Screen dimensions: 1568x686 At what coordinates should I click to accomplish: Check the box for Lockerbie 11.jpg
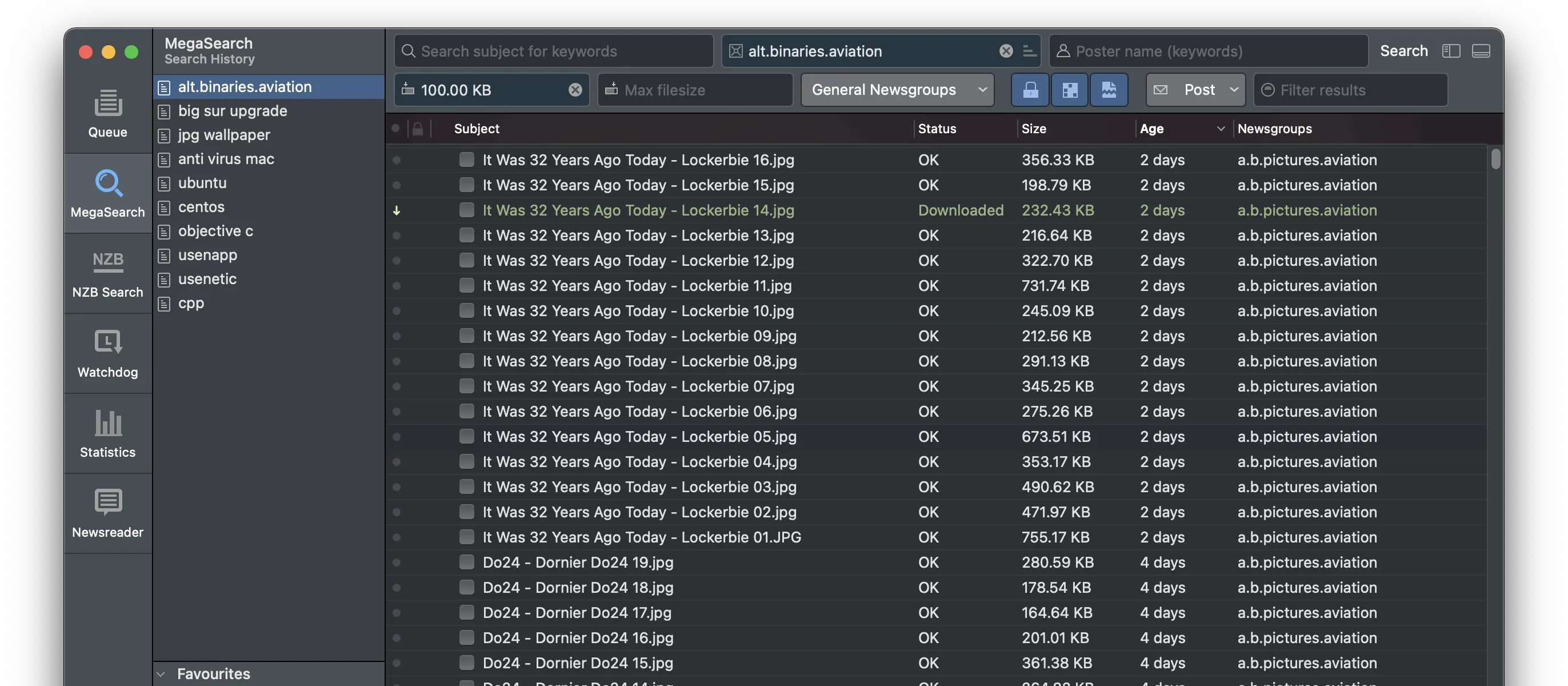466,285
